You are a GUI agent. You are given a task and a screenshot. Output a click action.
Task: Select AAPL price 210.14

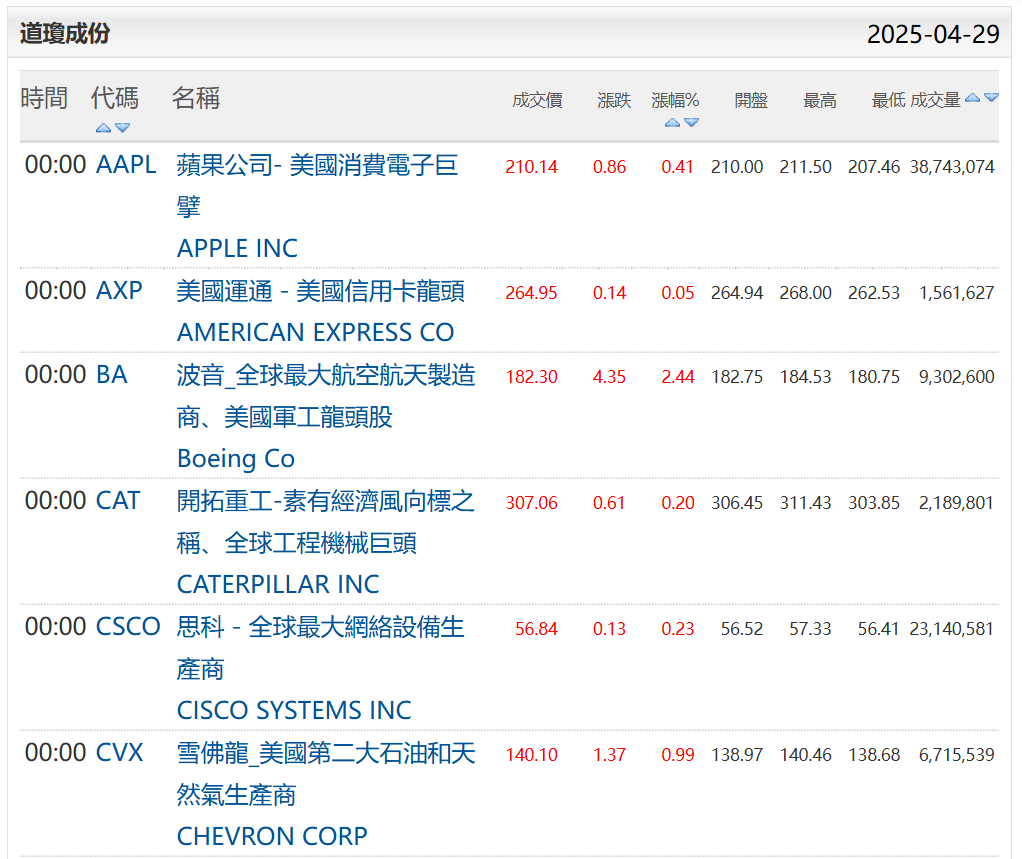[x=532, y=167]
